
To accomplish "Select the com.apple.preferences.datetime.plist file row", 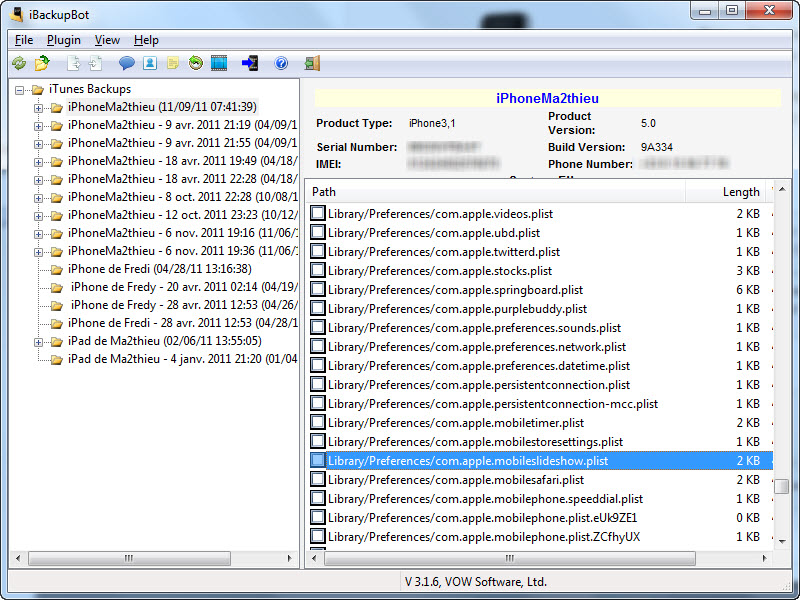I will 541,366.
